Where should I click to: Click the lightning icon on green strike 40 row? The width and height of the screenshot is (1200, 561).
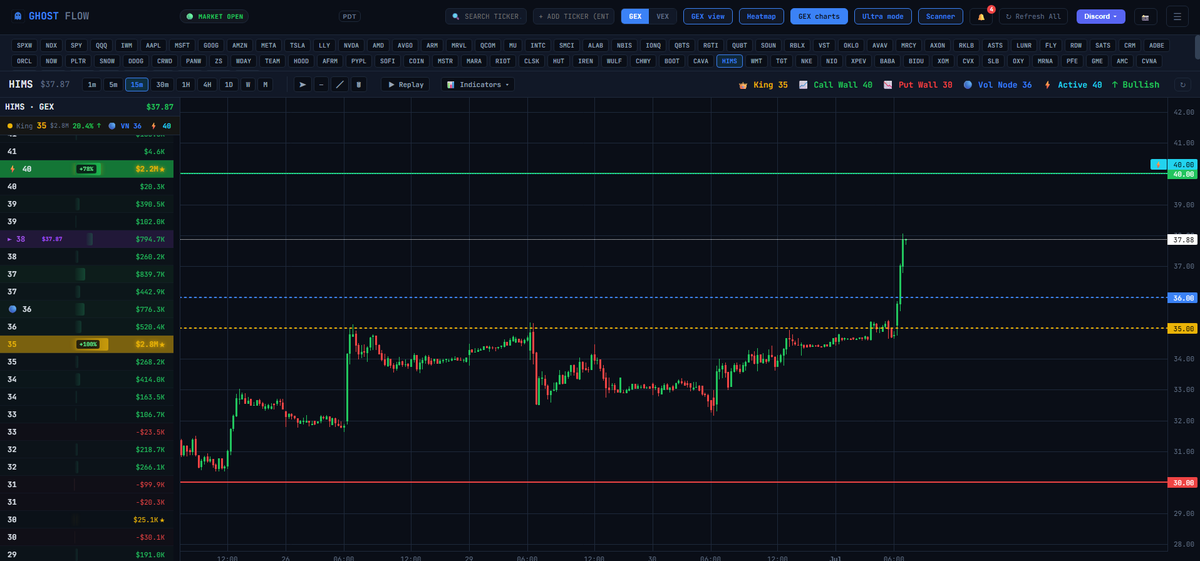(12, 169)
